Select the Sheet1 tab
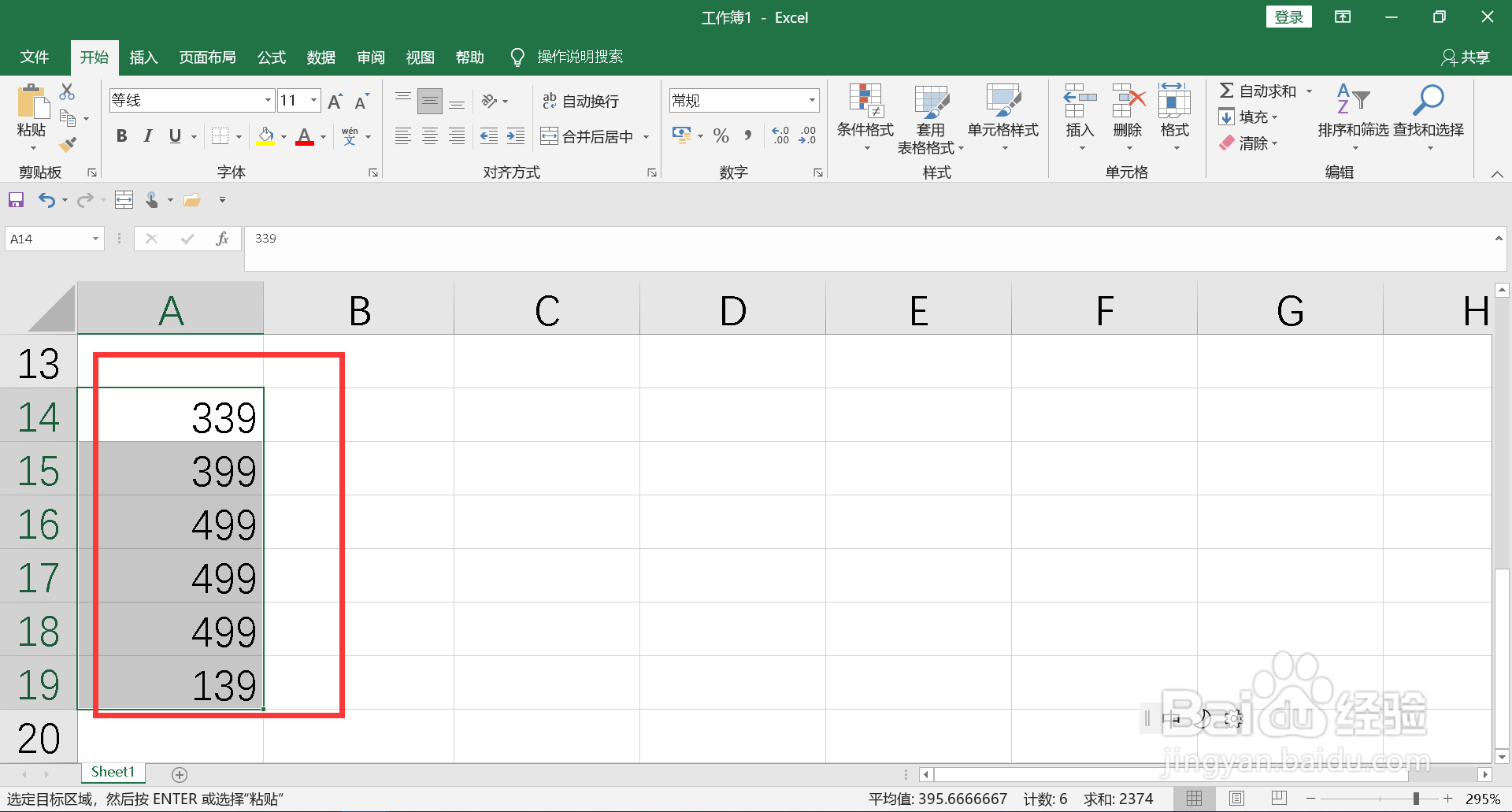 tap(113, 773)
